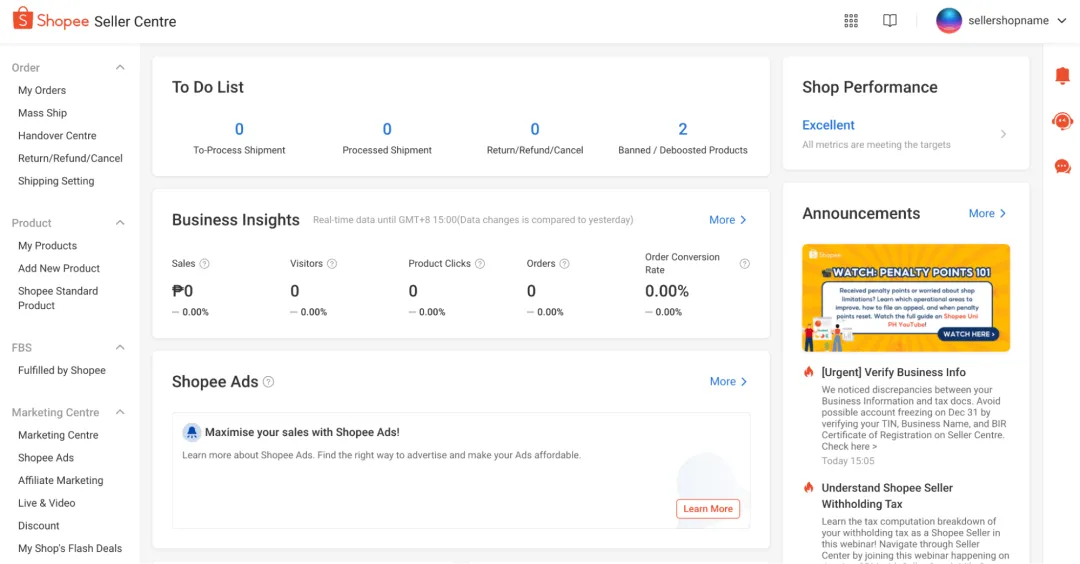Click the Learn More button

point(708,509)
